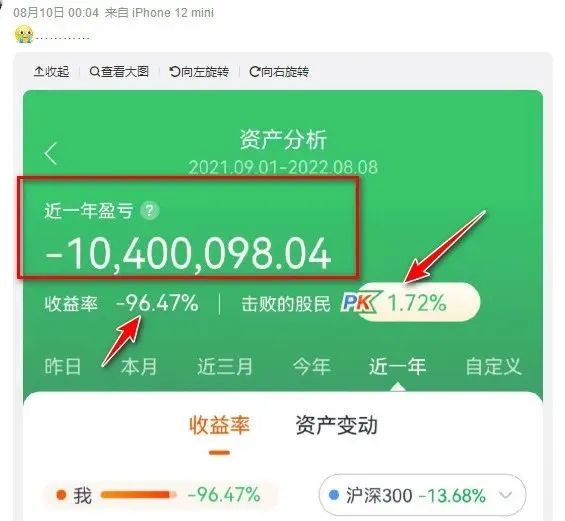The height and width of the screenshot is (521, 565).
Task: Select the 昨日 period tab
Action: click(x=63, y=367)
